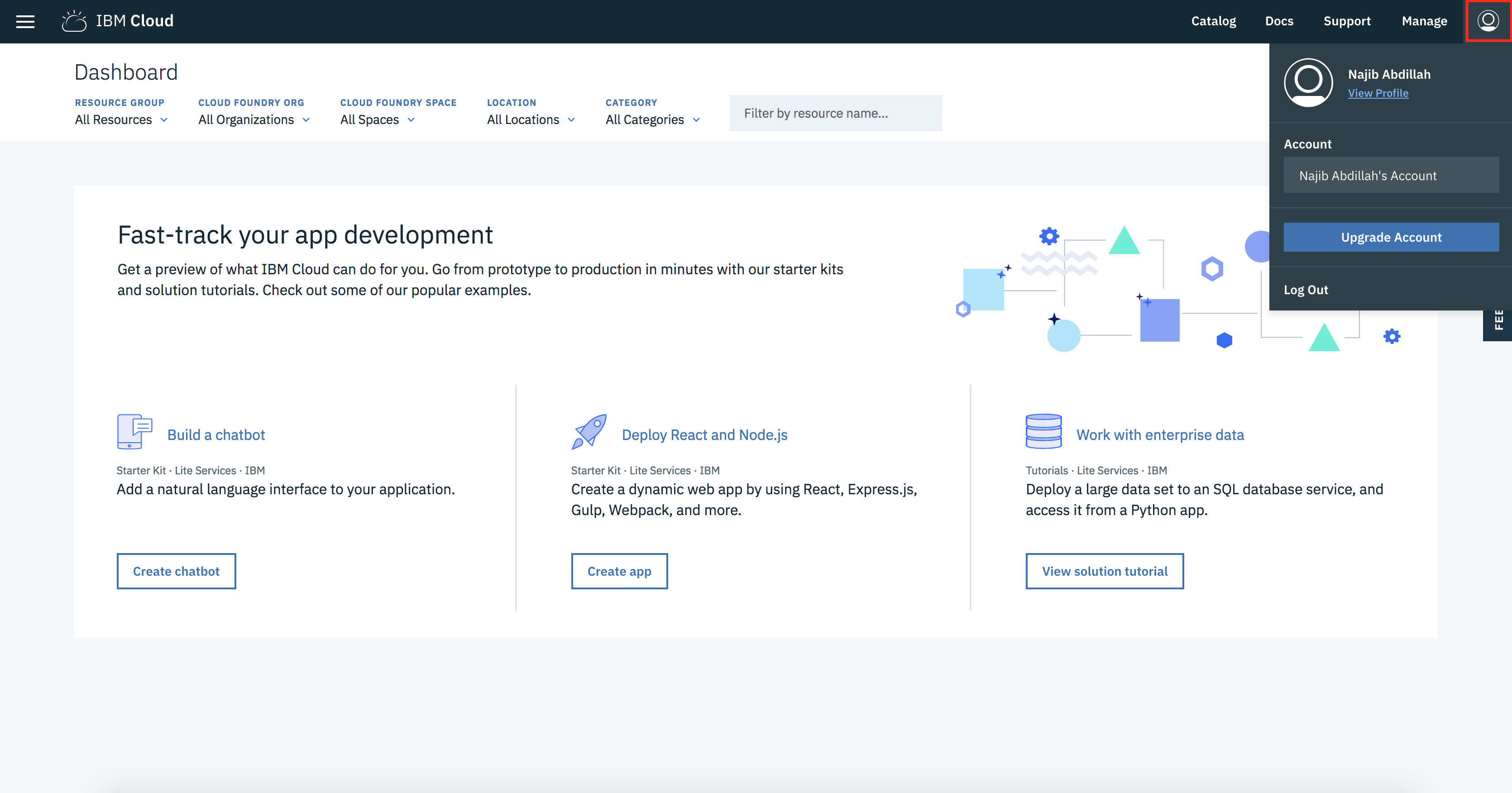This screenshot has height=793, width=1512.
Task: Expand the All Locations dropdown
Action: pyautogui.click(x=531, y=120)
